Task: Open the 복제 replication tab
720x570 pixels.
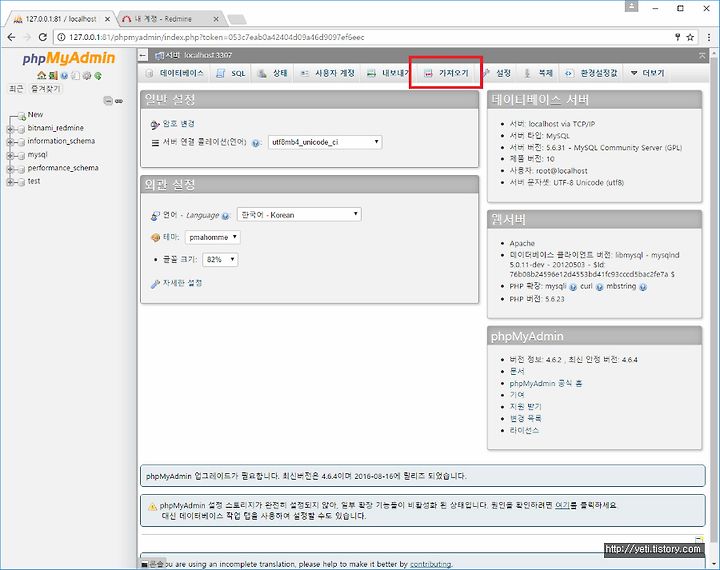Action: (x=539, y=73)
